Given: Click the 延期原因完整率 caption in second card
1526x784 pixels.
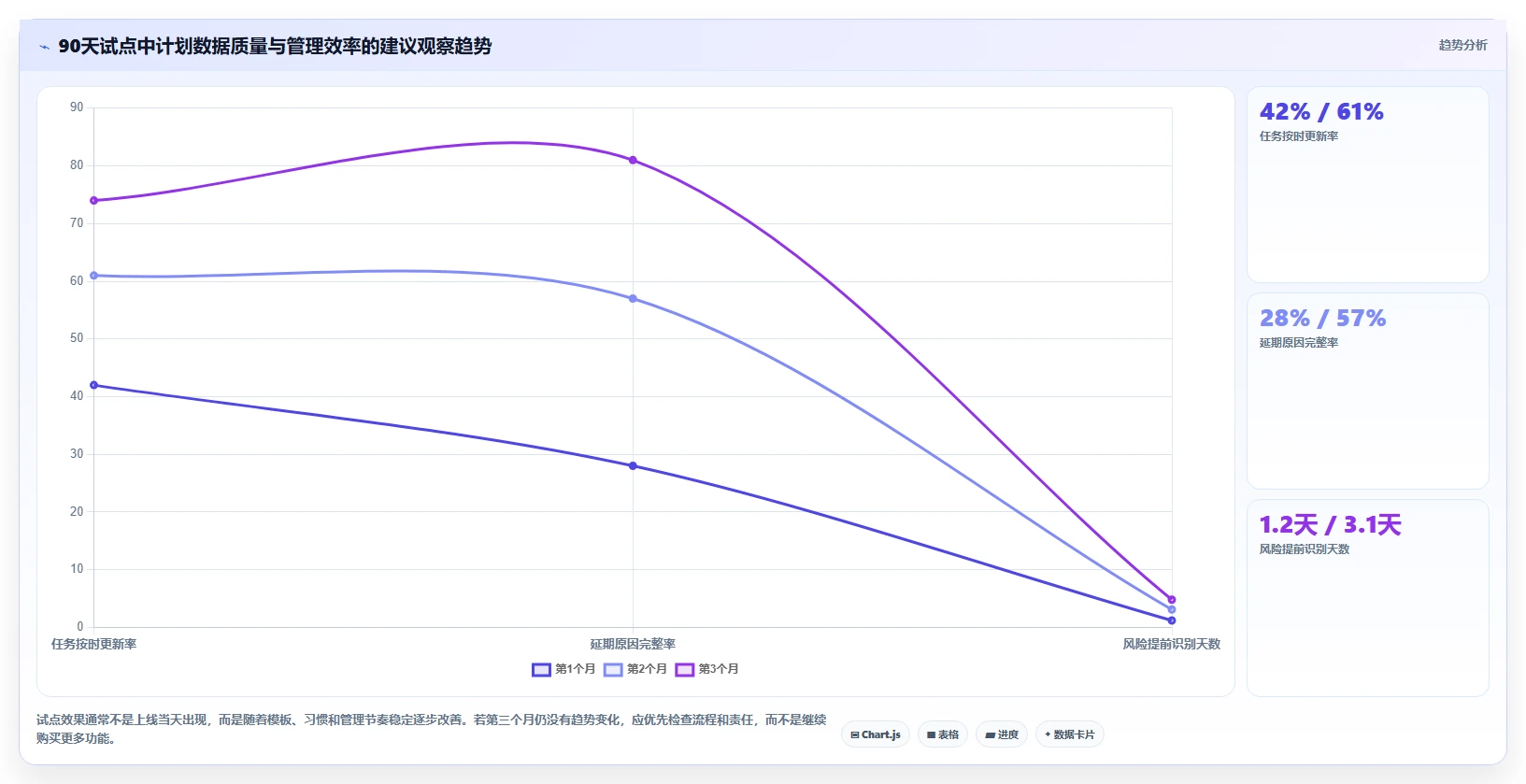Looking at the screenshot, I should (1299, 343).
